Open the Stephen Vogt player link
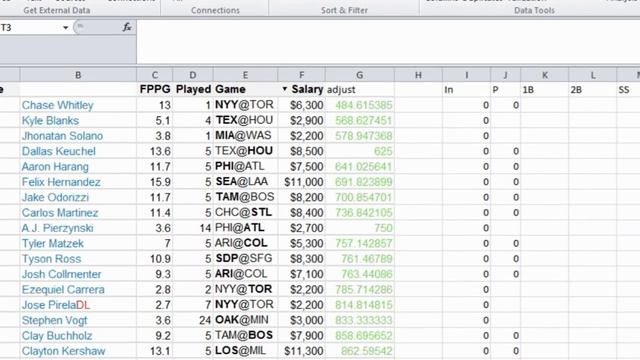The height and width of the screenshot is (360, 640). (x=54, y=320)
